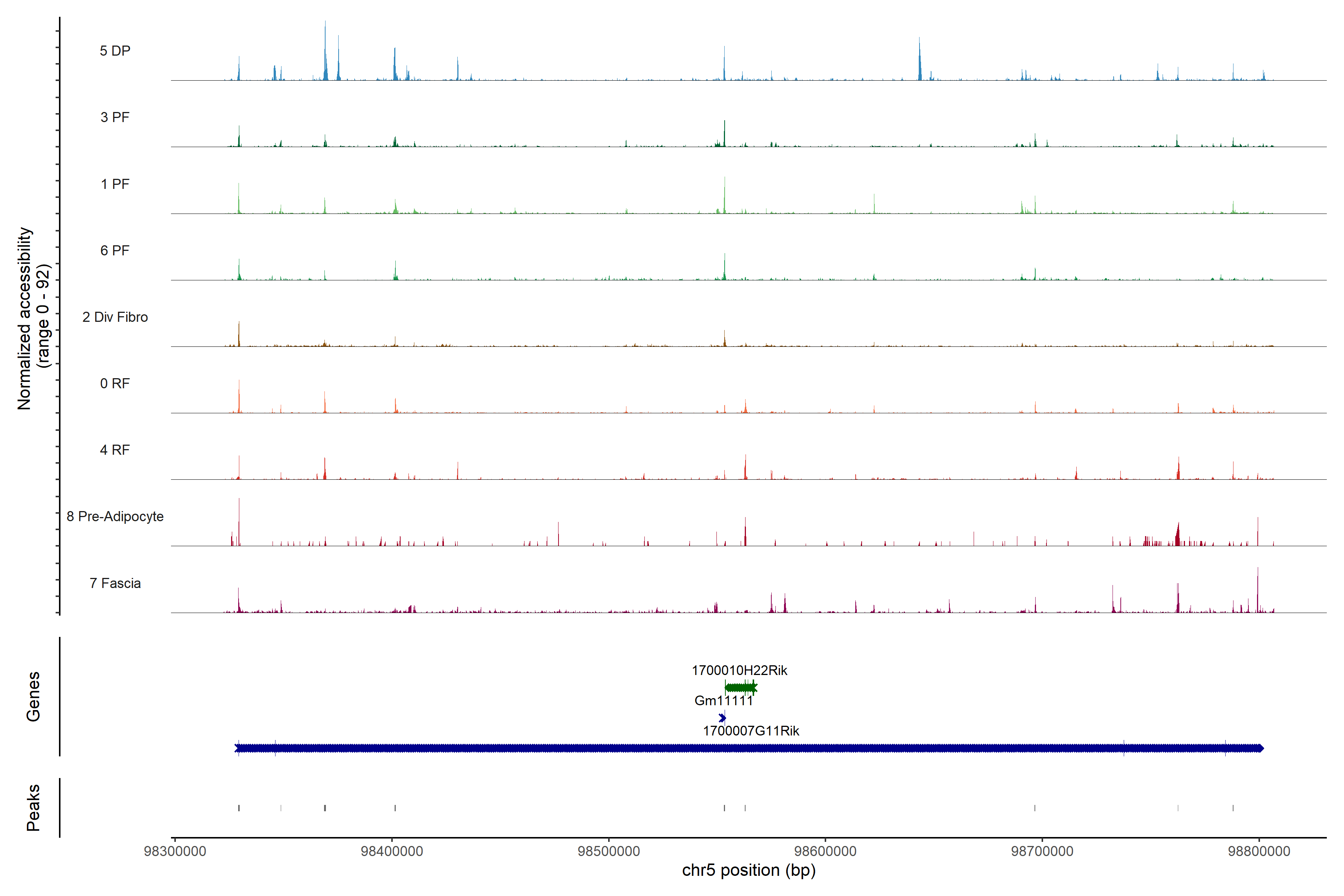This screenshot has height=896, width=1344.
Task: Click the green 1700010H22Rik gene arrow
Action: pos(741,687)
